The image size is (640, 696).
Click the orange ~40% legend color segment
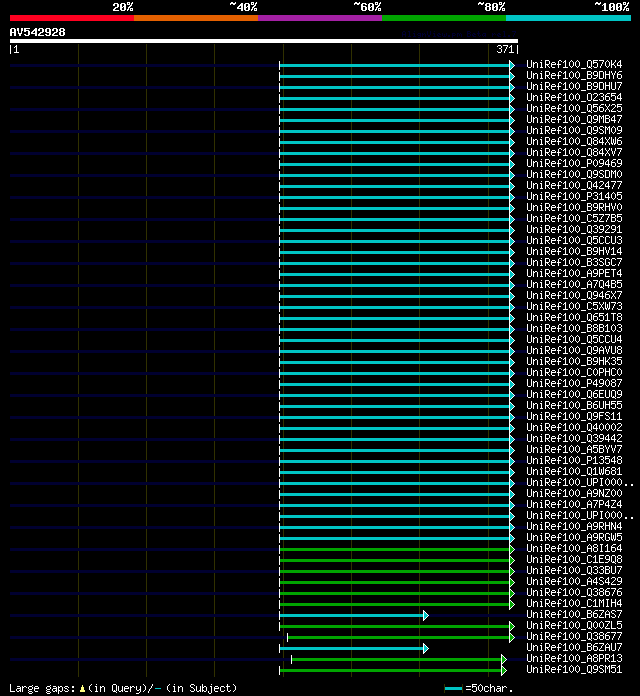point(196,18)
